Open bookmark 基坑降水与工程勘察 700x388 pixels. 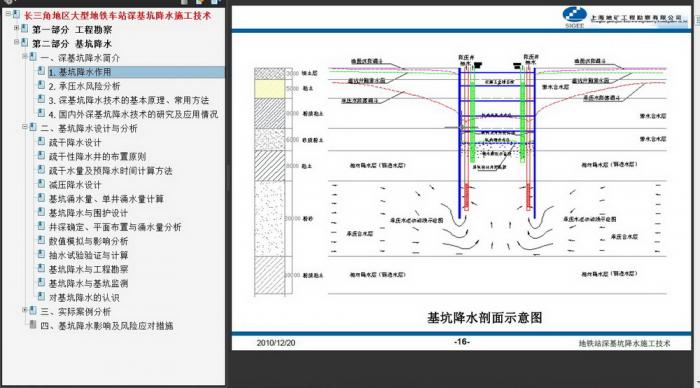[x=88, y=269]
